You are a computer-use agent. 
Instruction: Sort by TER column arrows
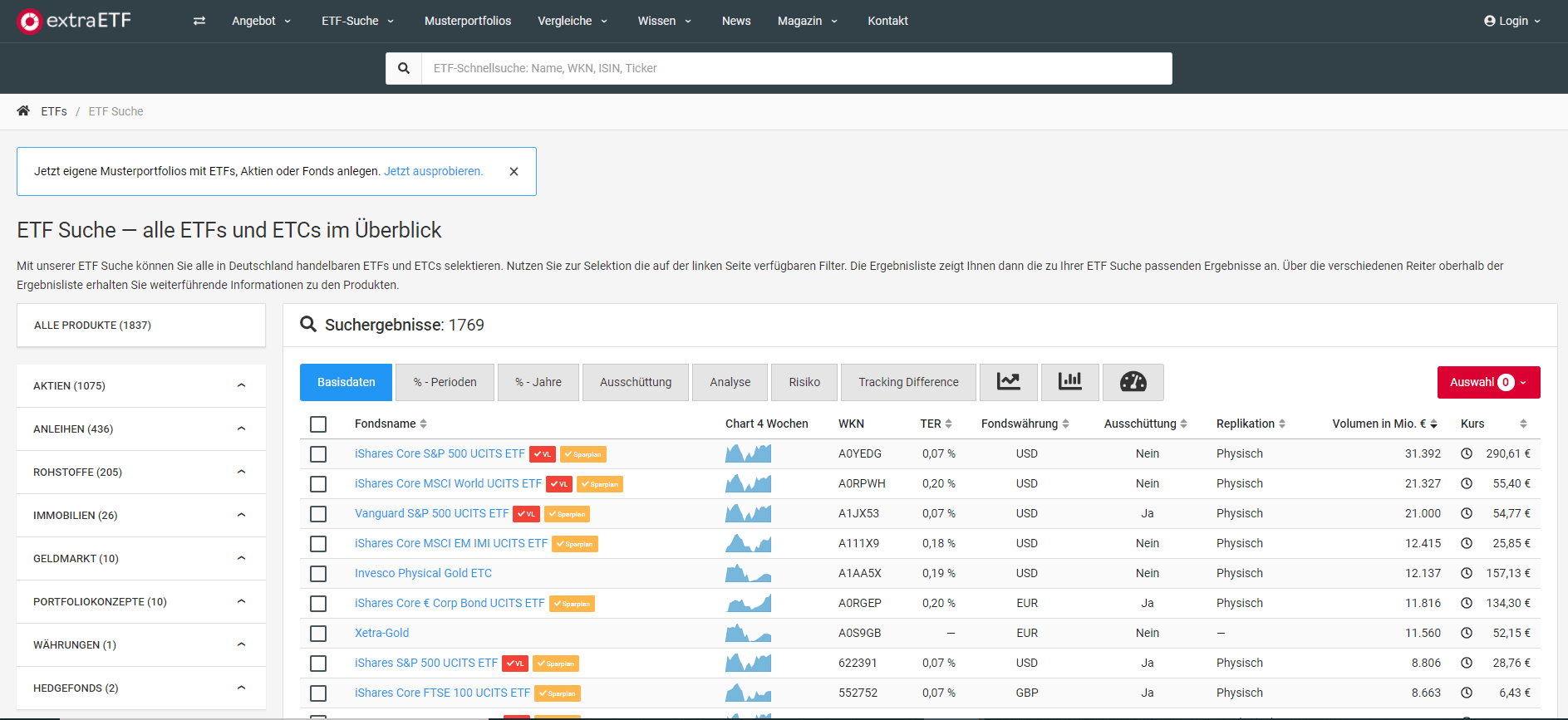(x=948, y=424)
